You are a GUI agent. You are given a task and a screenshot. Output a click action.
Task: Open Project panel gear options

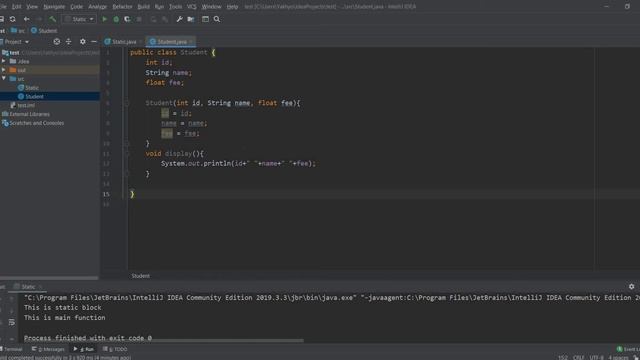pos(82,42)
